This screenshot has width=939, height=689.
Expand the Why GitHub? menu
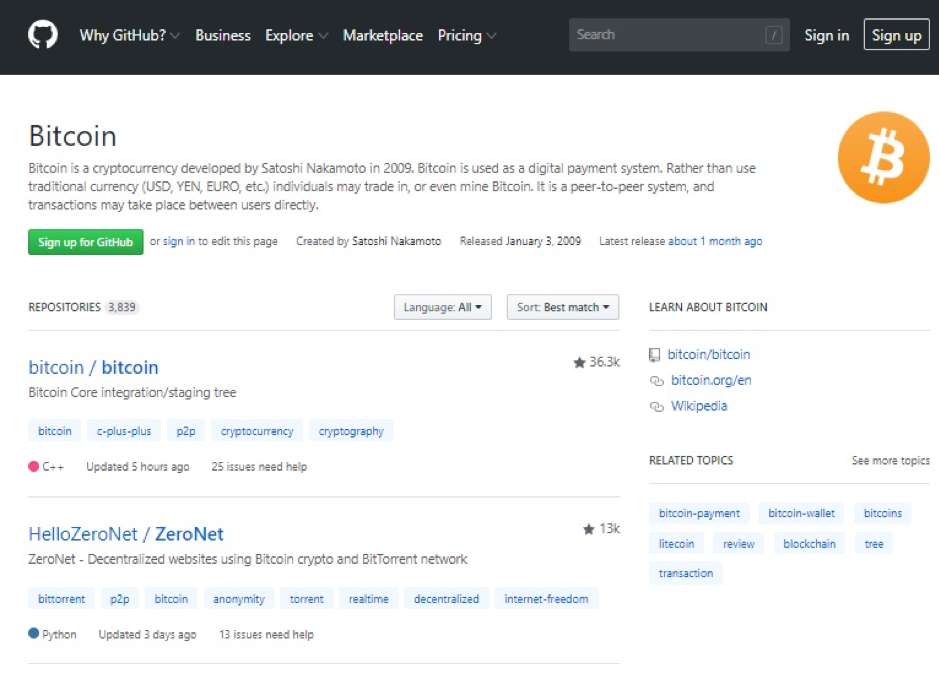click(129, 35)
